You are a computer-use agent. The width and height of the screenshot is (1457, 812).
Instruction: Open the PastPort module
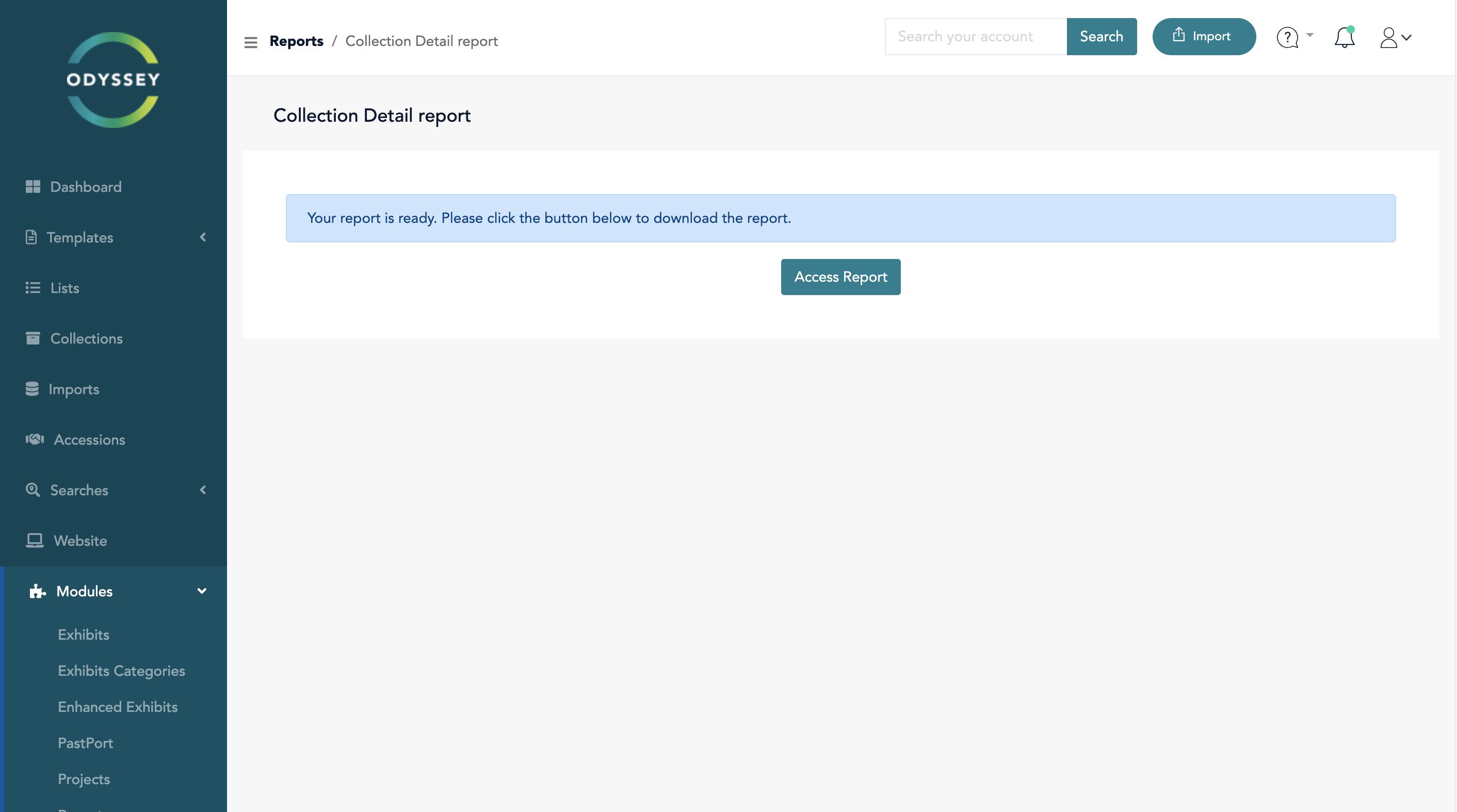point(86,743)
